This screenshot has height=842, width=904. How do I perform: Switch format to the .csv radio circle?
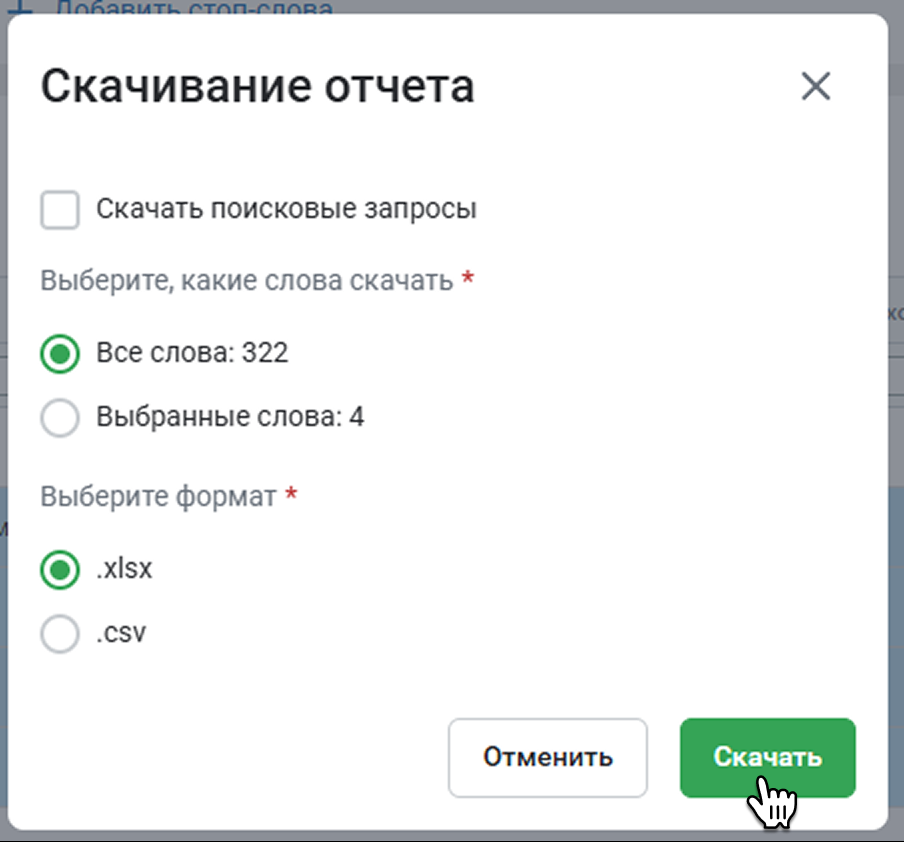click(x=60, y=633)
